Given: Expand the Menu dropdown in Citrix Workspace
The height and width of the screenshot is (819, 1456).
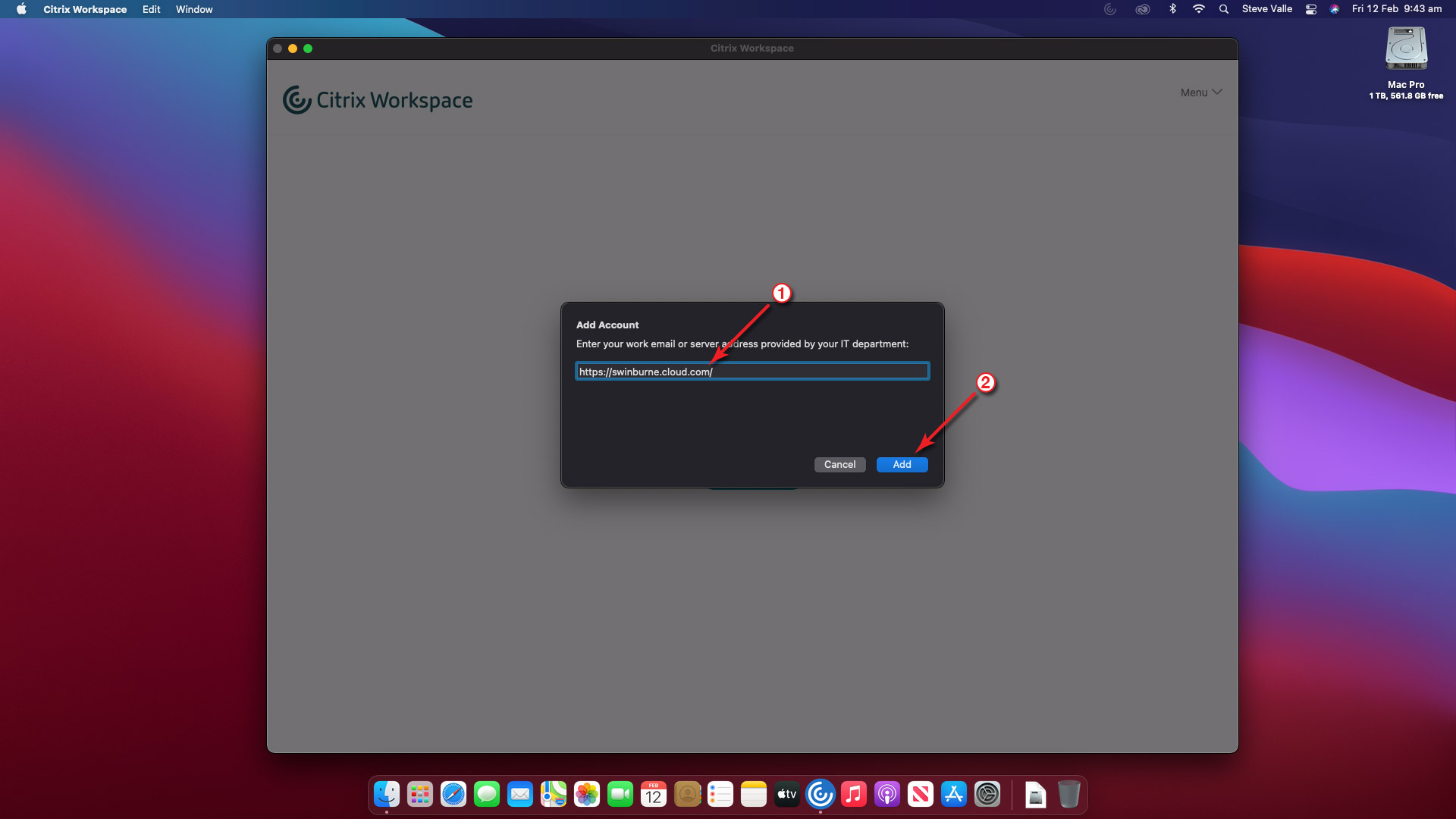Looking at the screenshot, I should pyautogui.click(x=1200, y=93).
